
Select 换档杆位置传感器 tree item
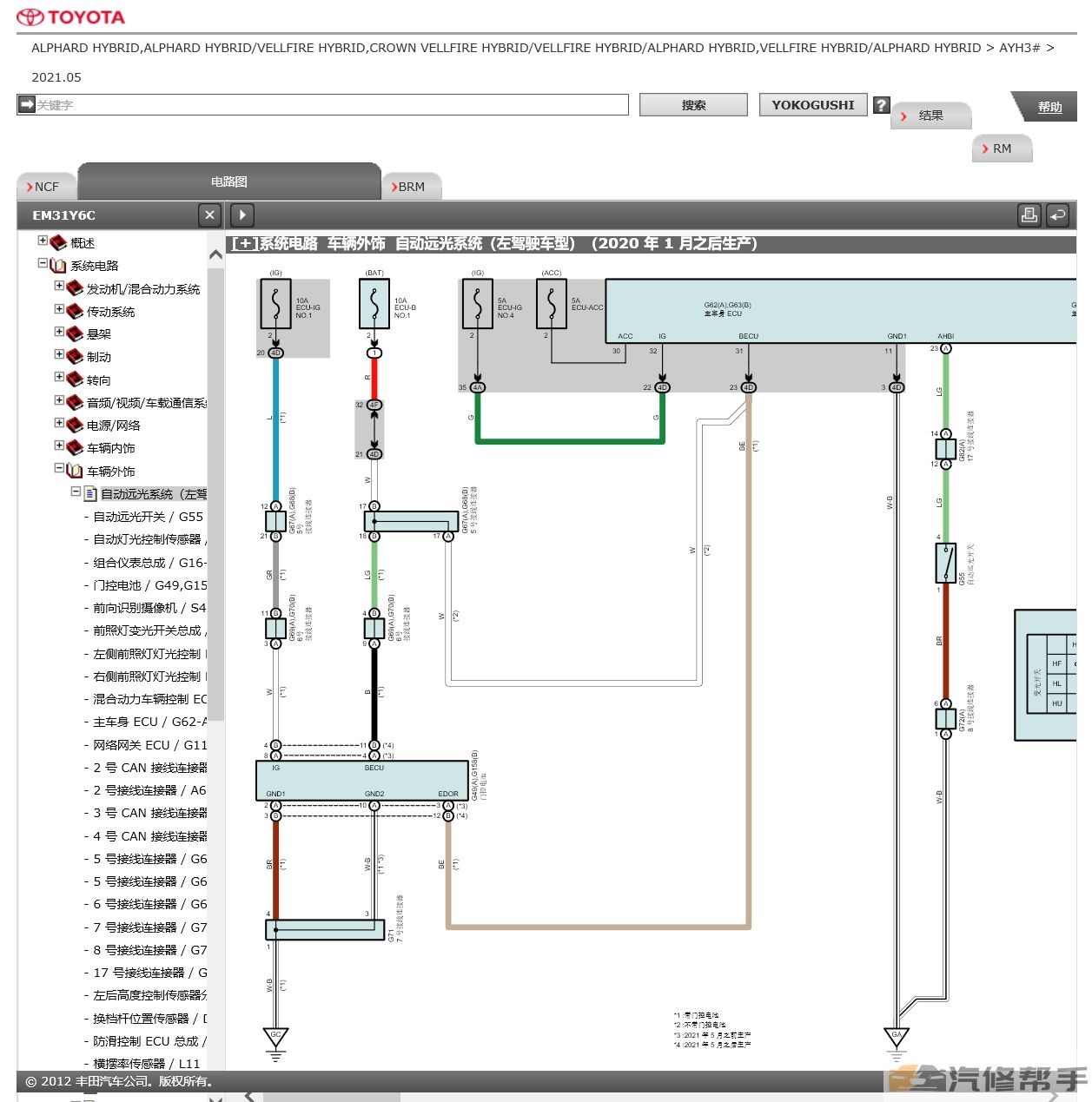click(x=149, y=1019)
